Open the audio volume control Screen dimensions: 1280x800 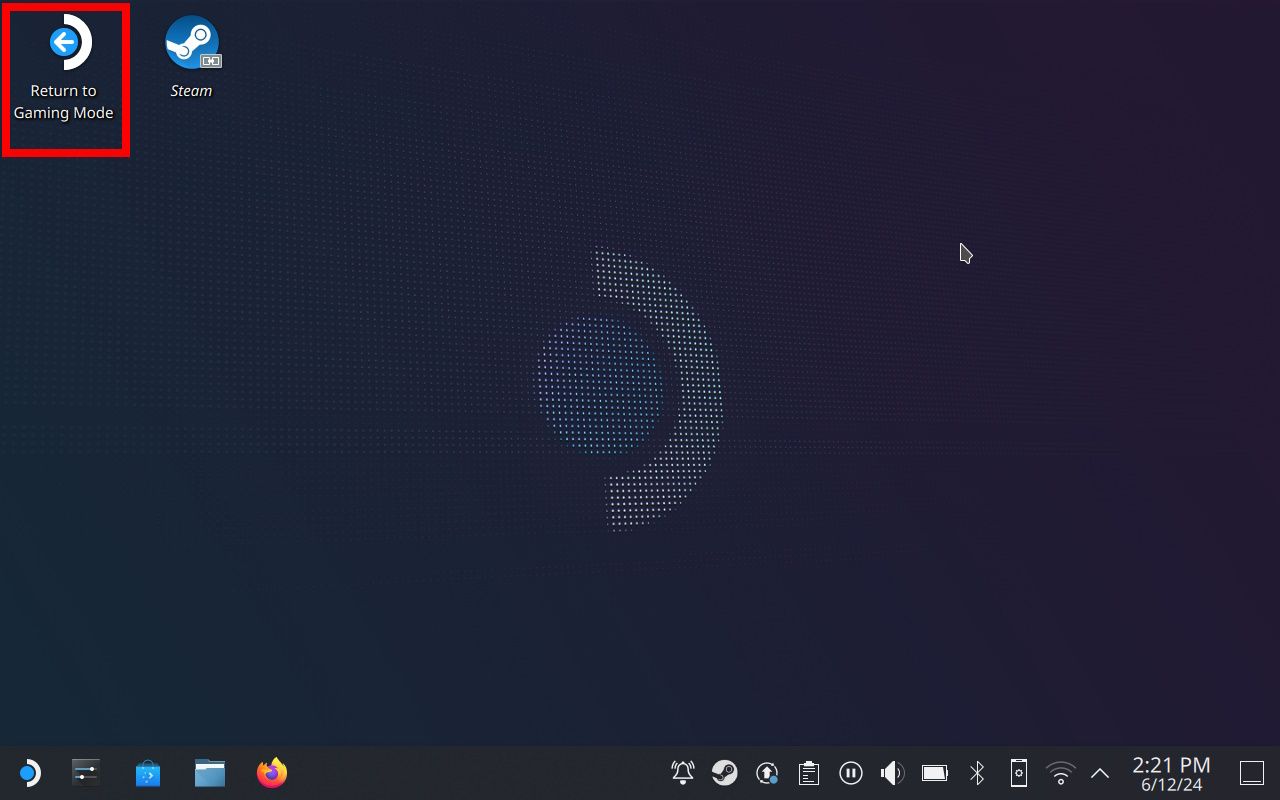pos(891,772)
